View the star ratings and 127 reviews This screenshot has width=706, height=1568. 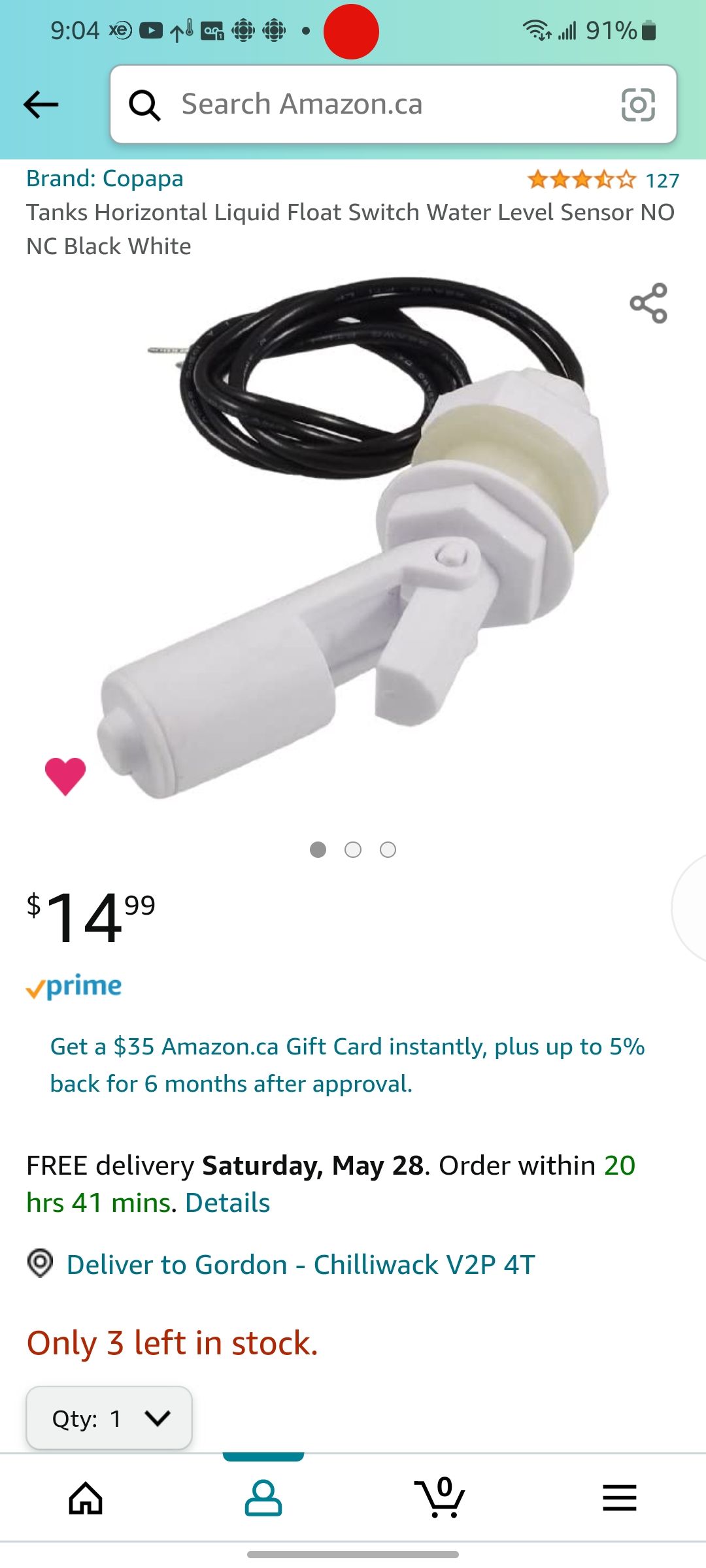click(x=603, y=180)
